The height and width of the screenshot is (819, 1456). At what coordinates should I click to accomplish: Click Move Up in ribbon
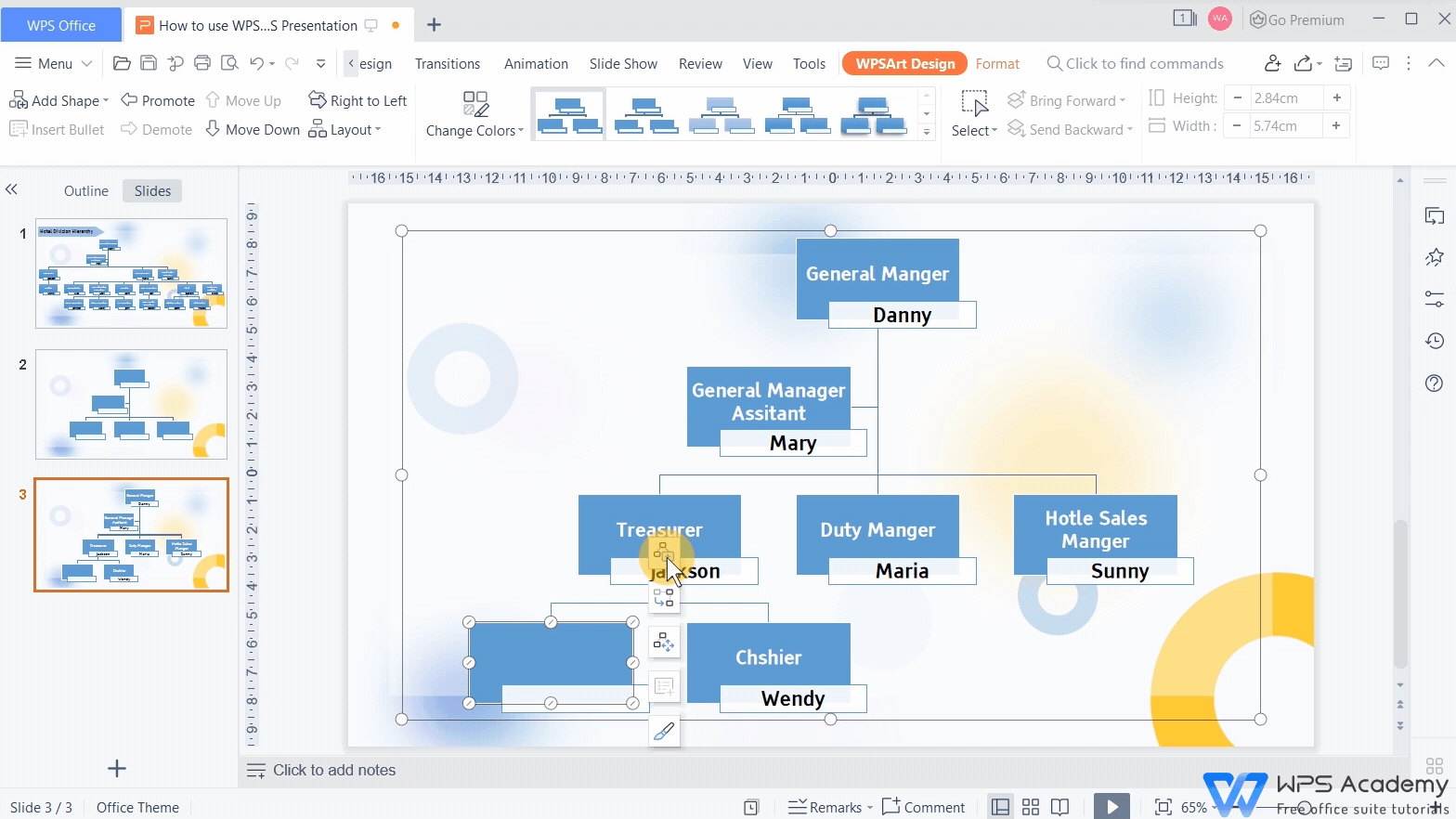point(242,100)
